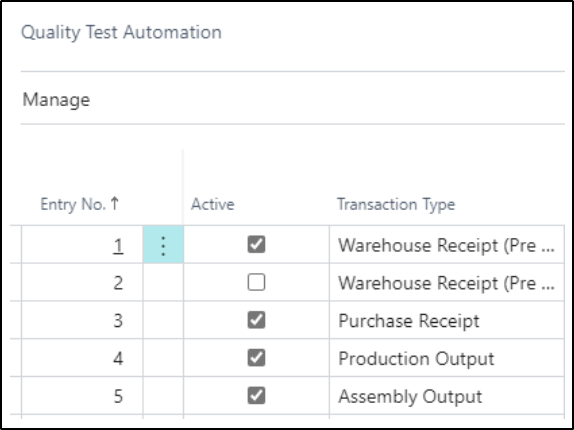Viewport: 574px width, 430px height.
Task: Untick Active for Assembly Output row
Action: [x=256, y=396]
